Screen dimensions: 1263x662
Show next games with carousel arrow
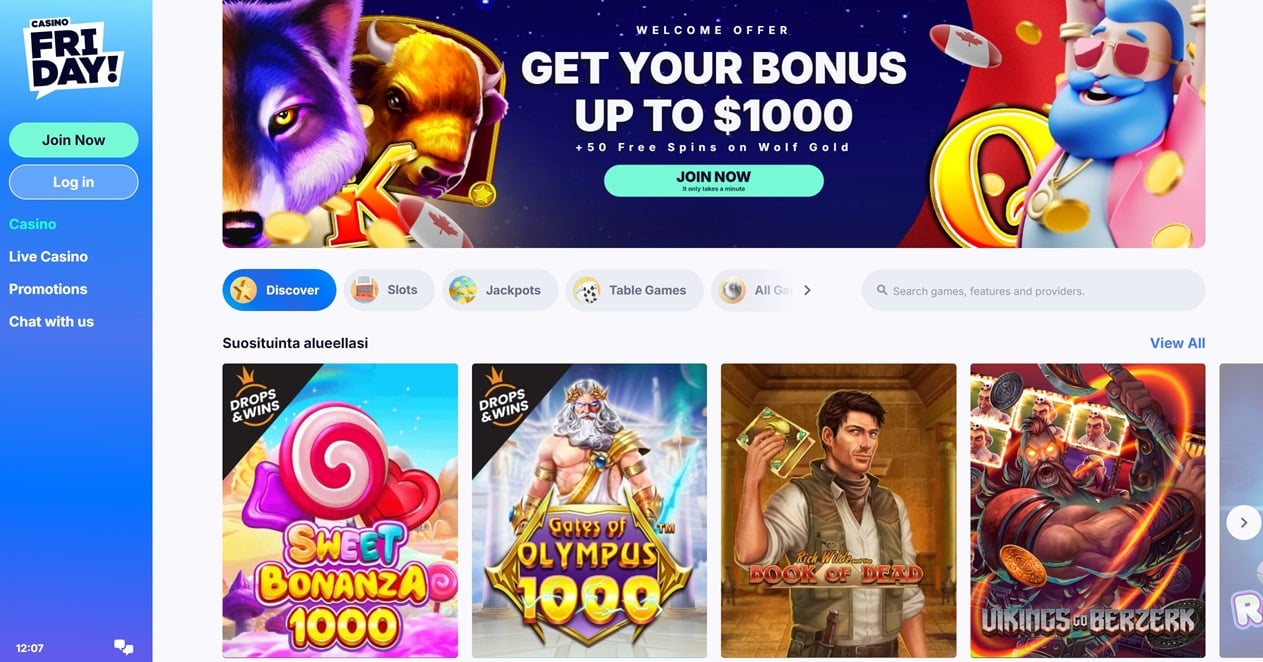pos(1243,522)
